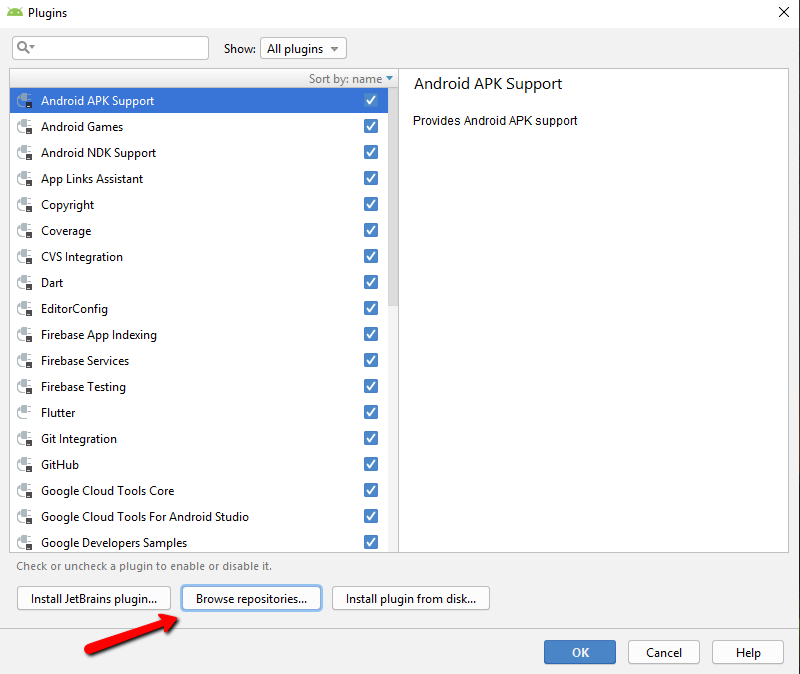The width and height of the screenshot is (800, 674).
Task: Click Install JetBrains plugin button
Action: click(x=94, y=598)
